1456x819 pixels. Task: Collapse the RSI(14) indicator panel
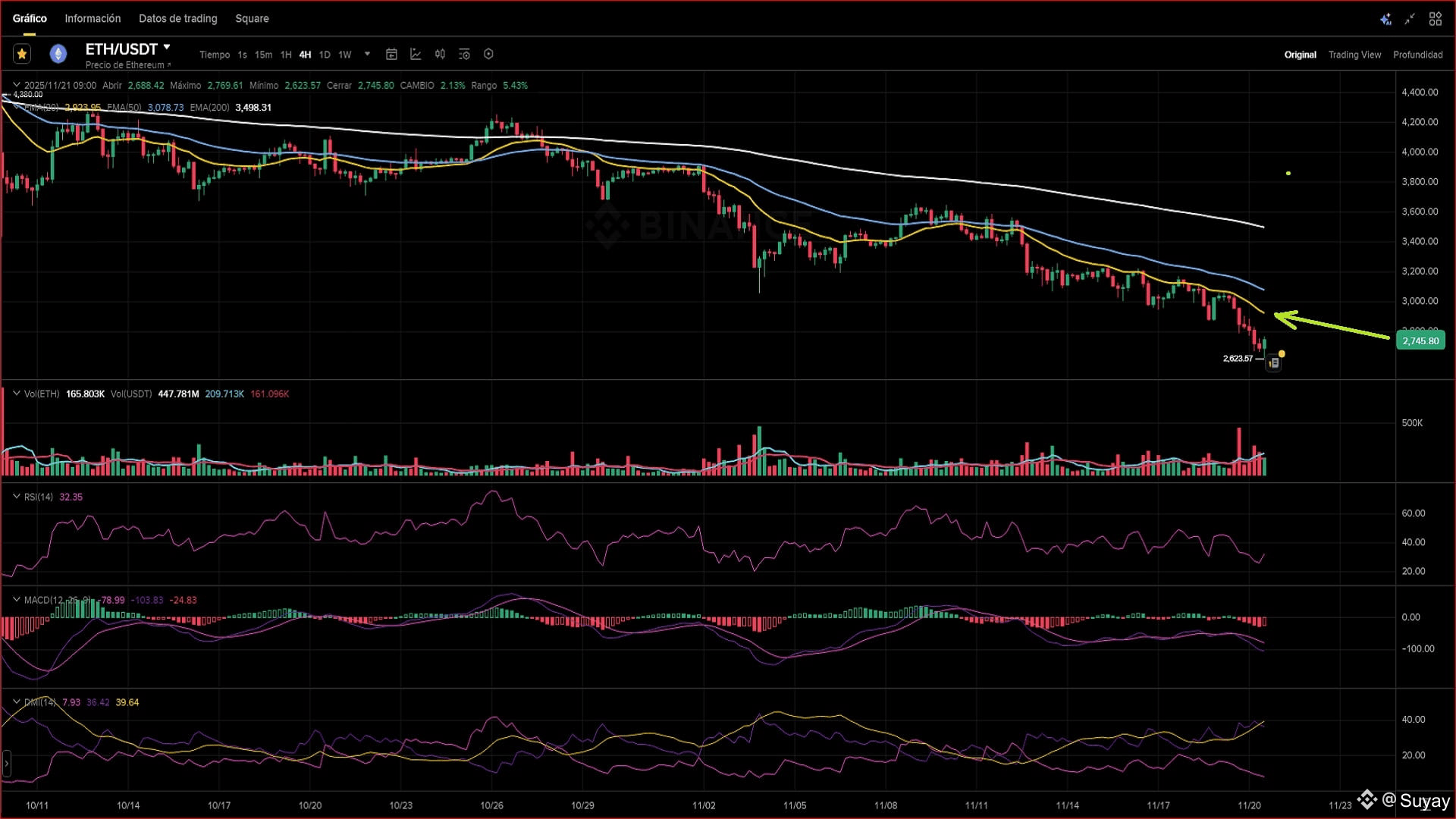(x=16, y=497)
